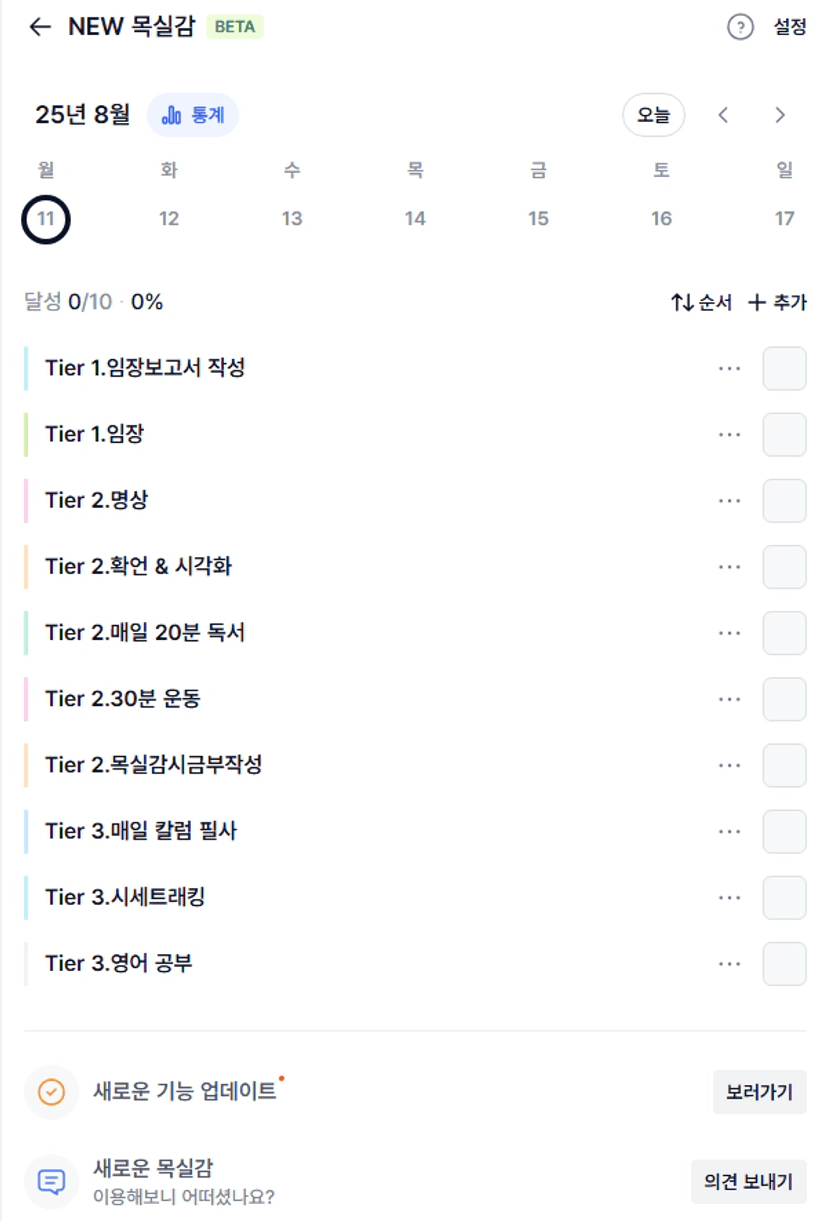827x1221 pixels.
Task: Select day 14 목 in the week
Action: [x=415, y=218]
